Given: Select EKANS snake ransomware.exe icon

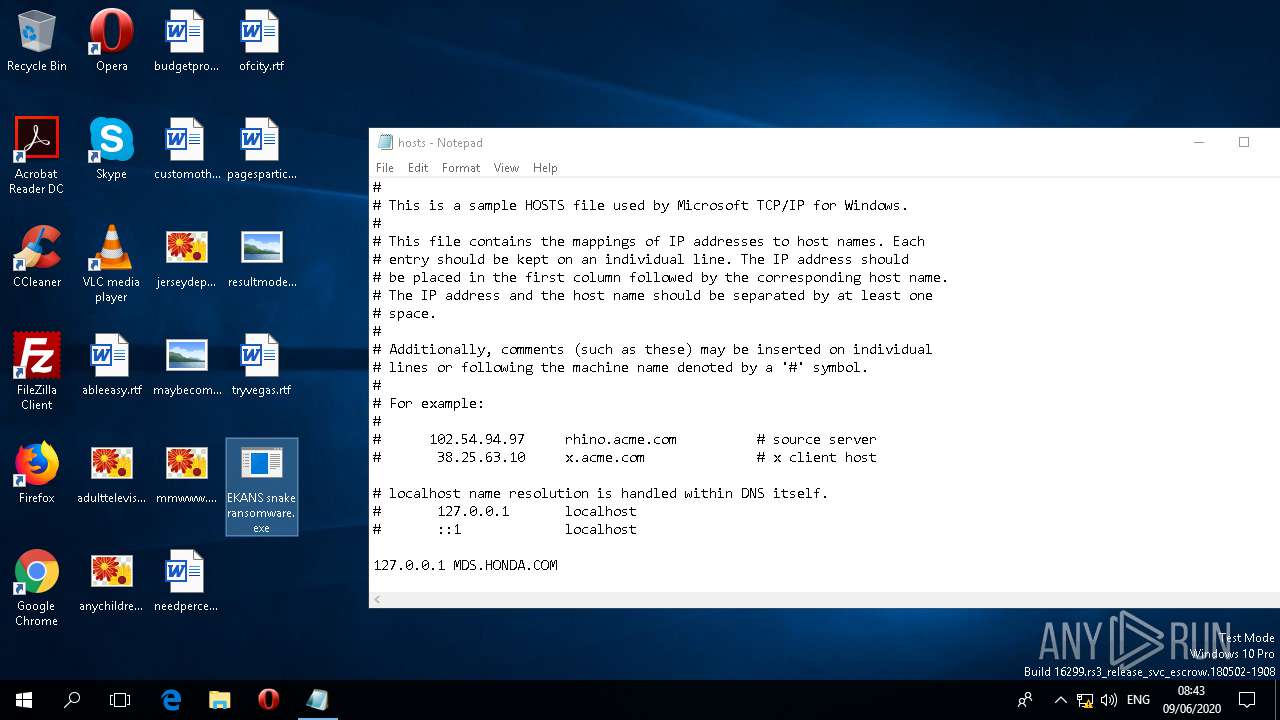Looking at the screenshot, I should (261, 487).
